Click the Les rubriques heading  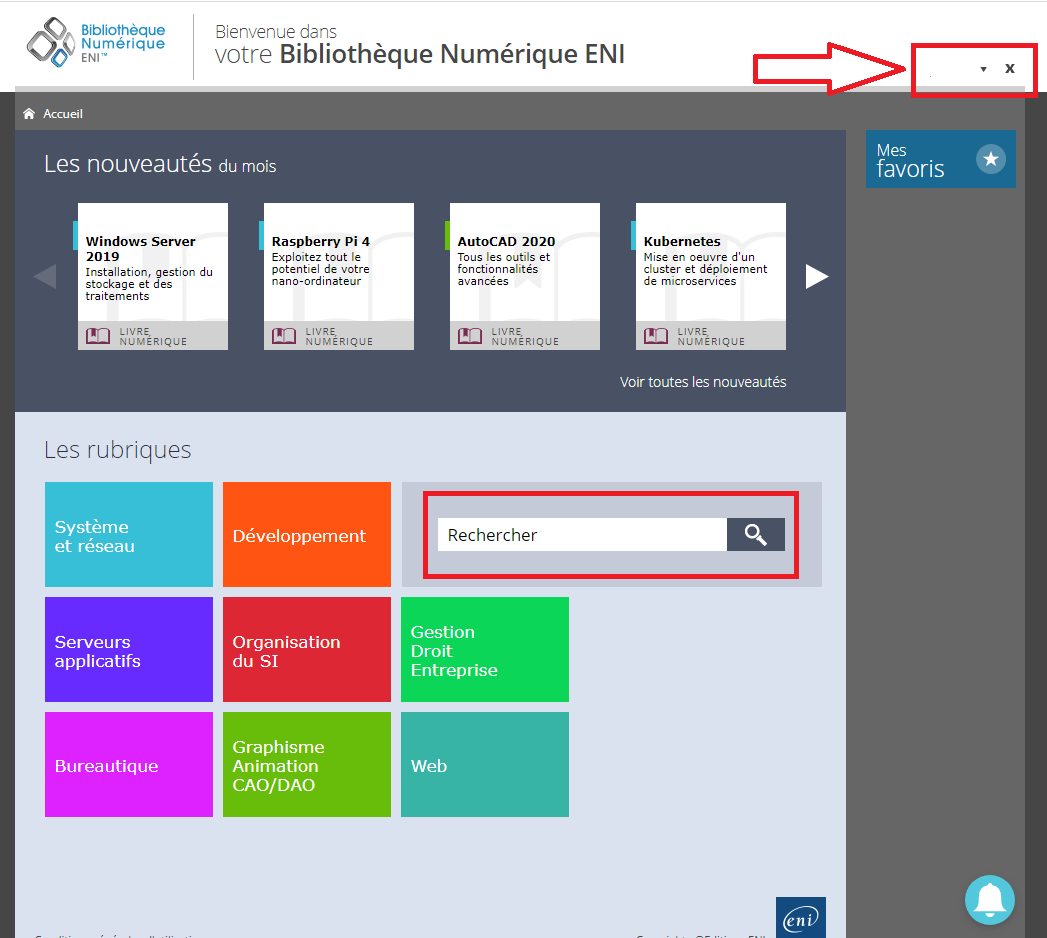tap(118, 450)
